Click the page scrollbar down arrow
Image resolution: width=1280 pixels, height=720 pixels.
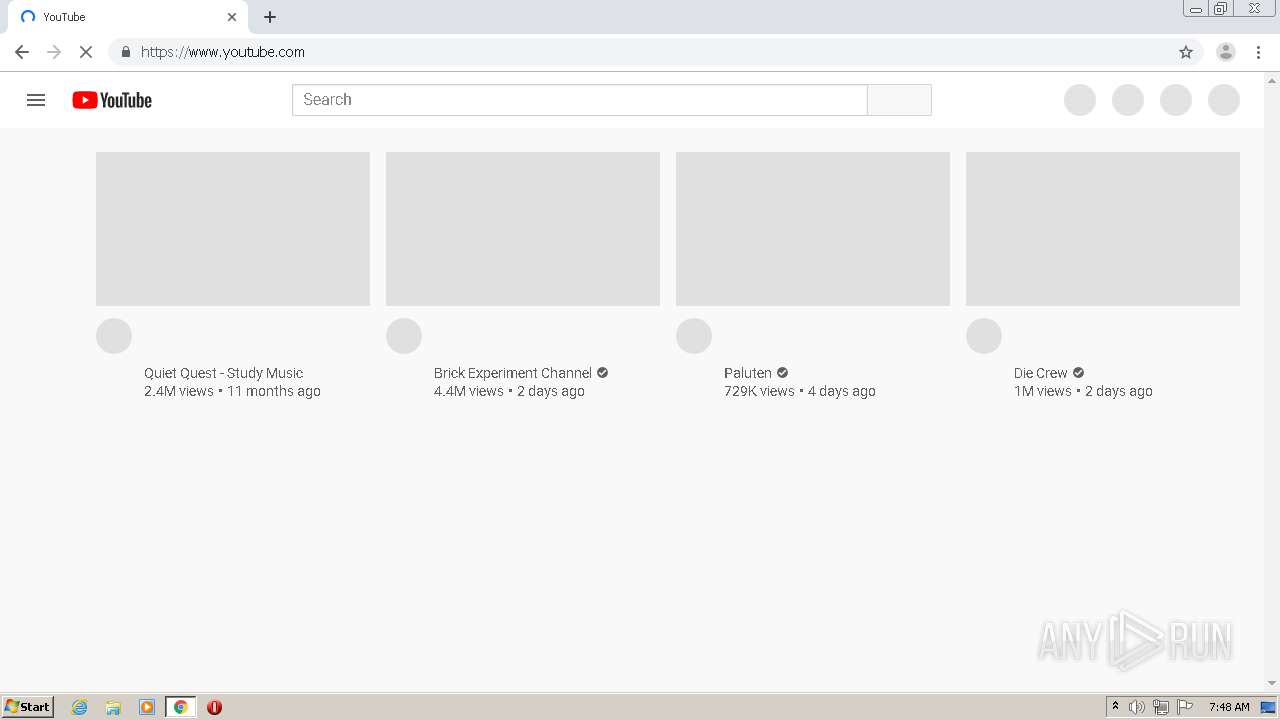click(x=1272, y=683)
